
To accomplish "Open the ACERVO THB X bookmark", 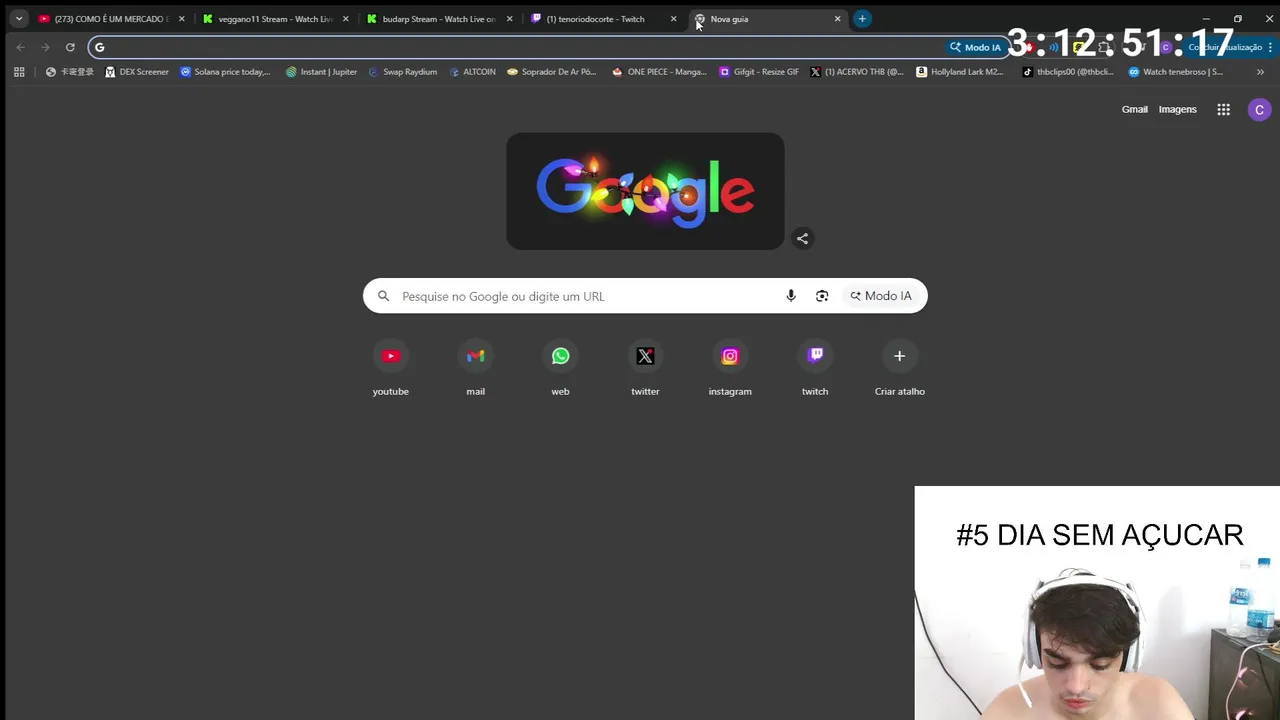I will (857, 72).
